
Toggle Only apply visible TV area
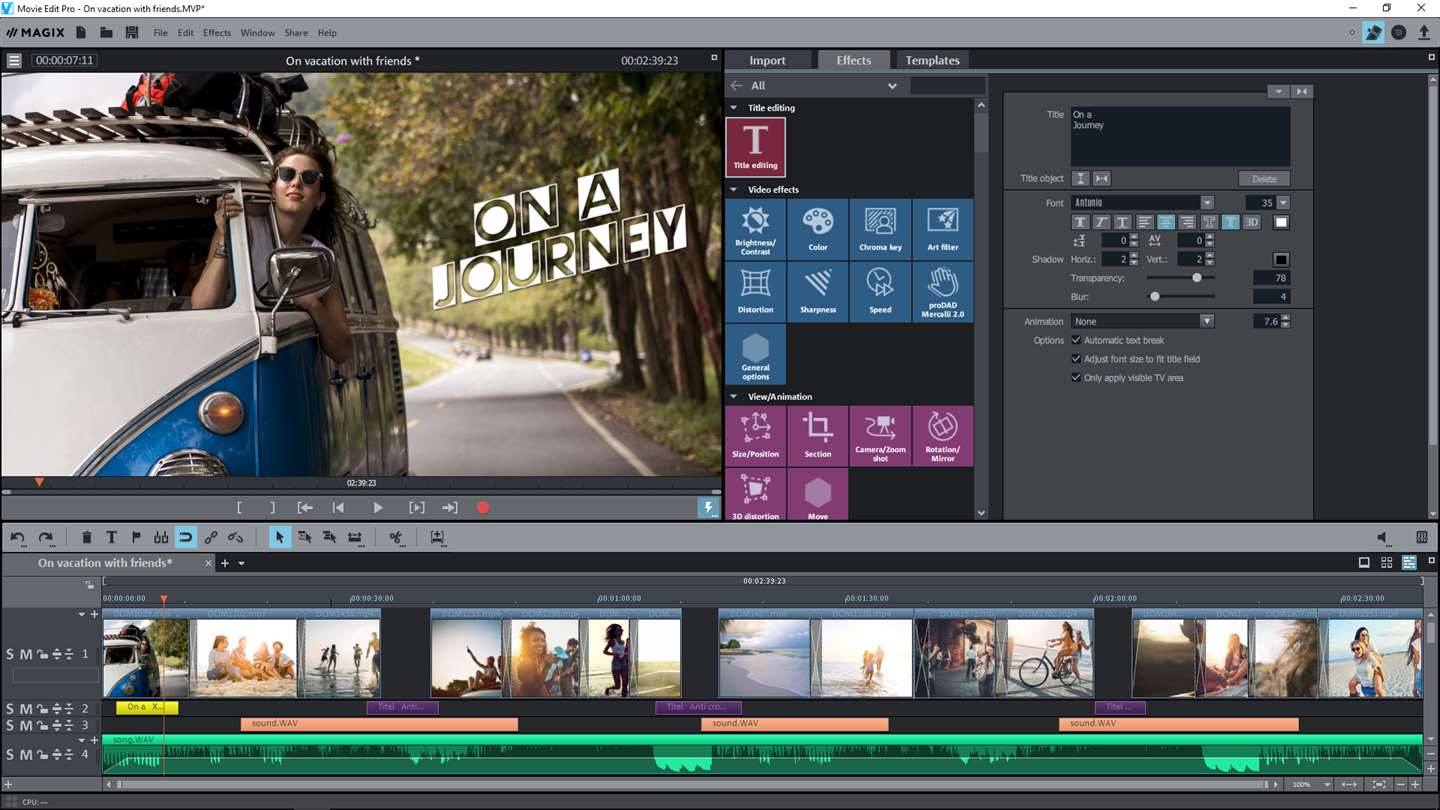tap(1076, 378)
